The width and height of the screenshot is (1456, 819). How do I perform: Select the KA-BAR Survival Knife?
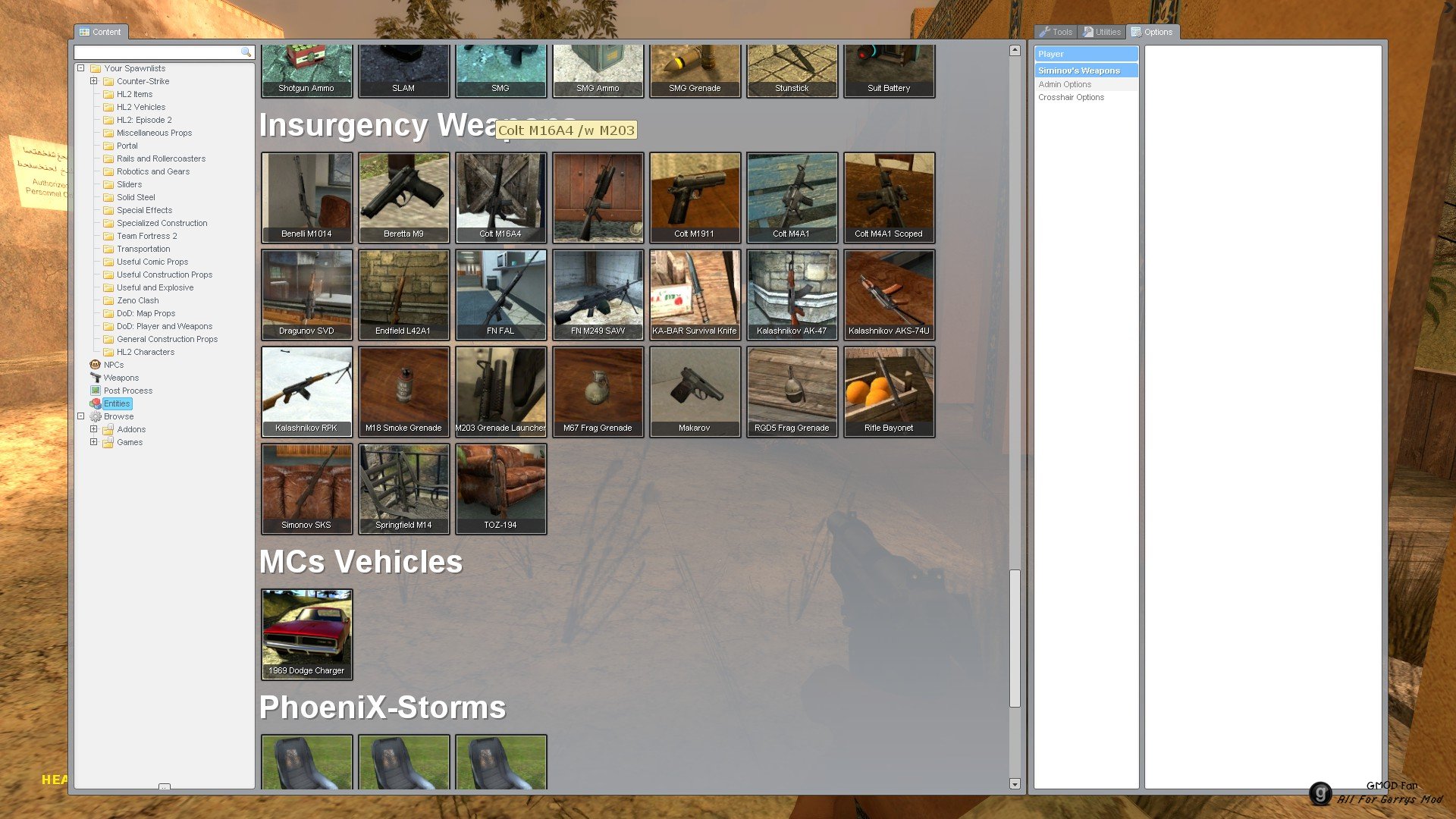click(695, 294)
